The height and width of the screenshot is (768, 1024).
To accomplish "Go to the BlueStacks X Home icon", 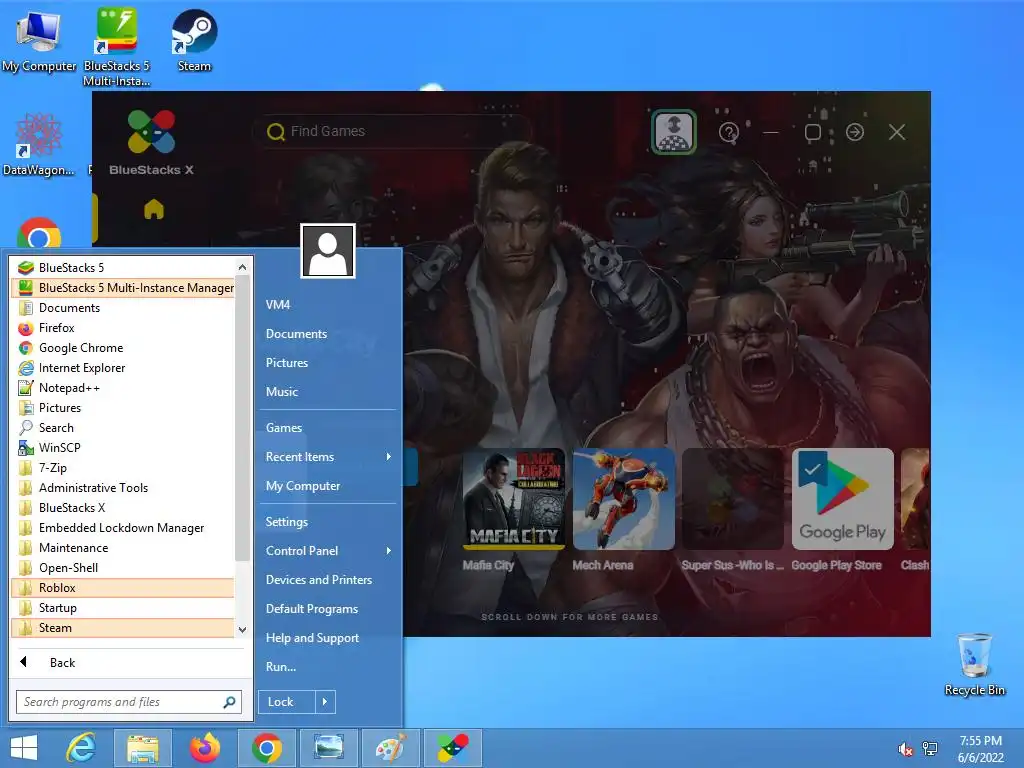I will click(153, 210).
